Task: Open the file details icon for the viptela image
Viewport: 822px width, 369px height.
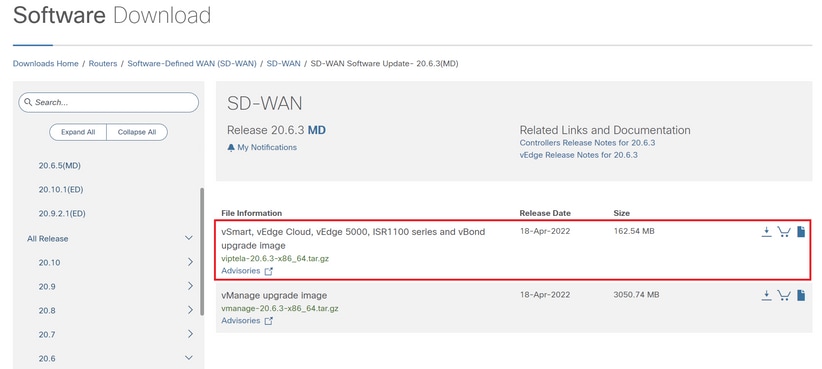Action: 801,232
